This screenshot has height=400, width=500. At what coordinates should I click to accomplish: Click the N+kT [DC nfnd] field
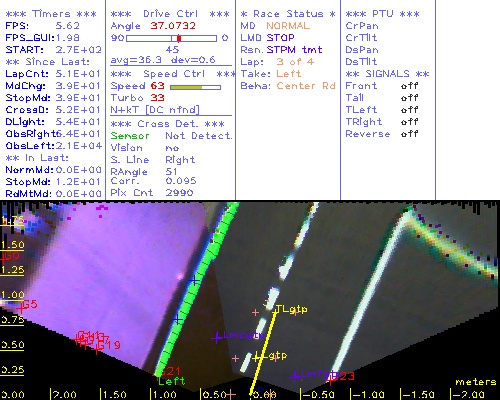155,110
